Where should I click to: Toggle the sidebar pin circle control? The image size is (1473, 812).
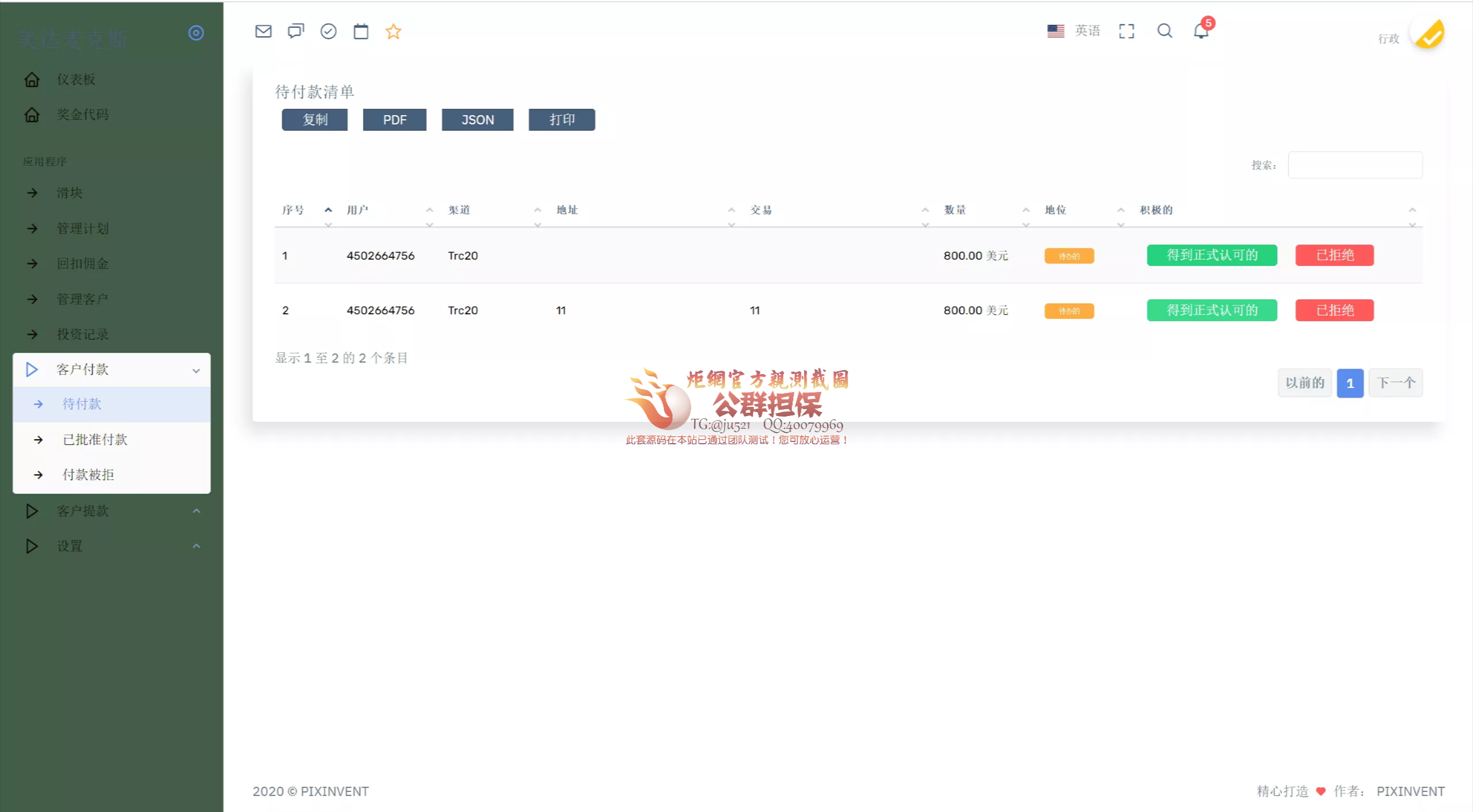point(196,33)
